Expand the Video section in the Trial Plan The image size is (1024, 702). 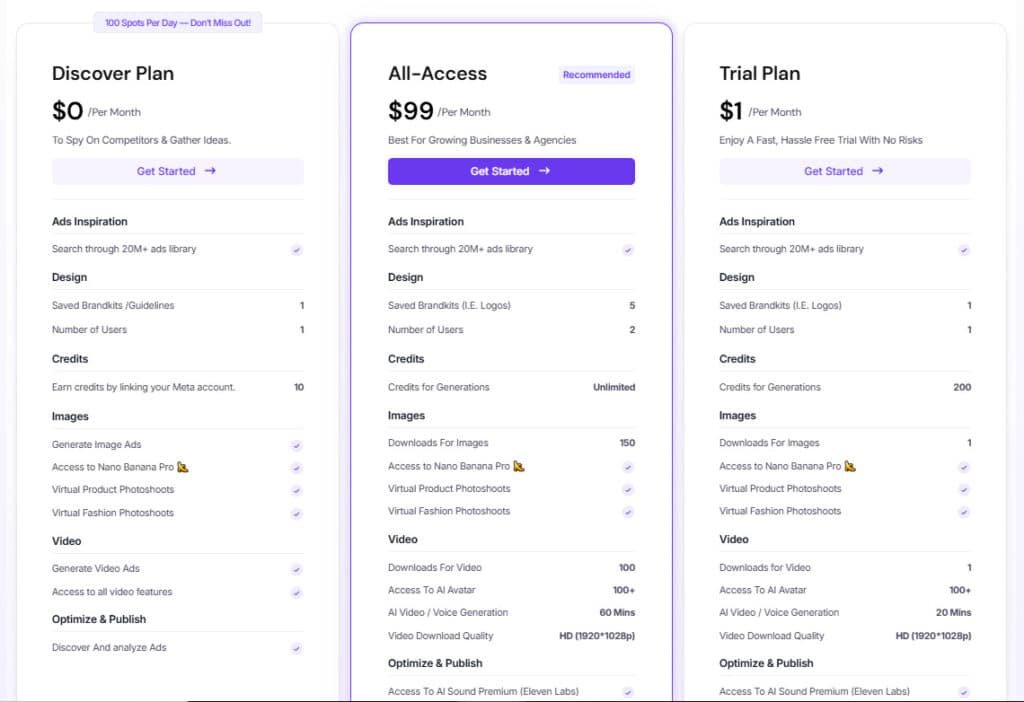(x=737, y=539)
